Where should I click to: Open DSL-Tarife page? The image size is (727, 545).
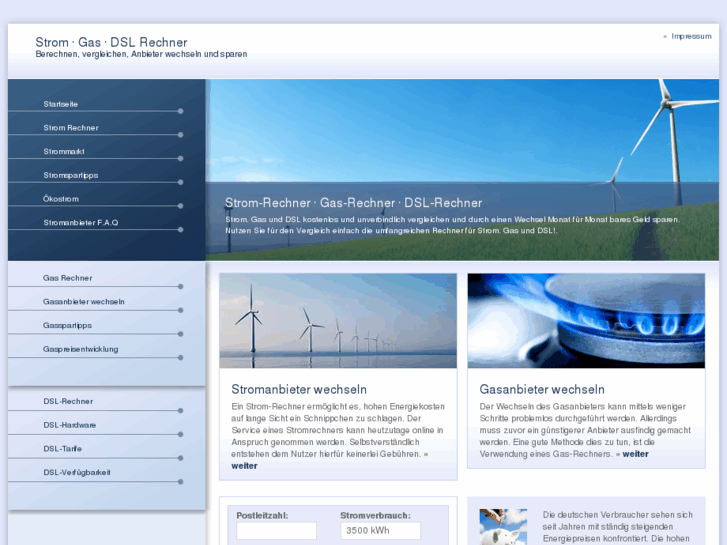[x=63, y=449]
